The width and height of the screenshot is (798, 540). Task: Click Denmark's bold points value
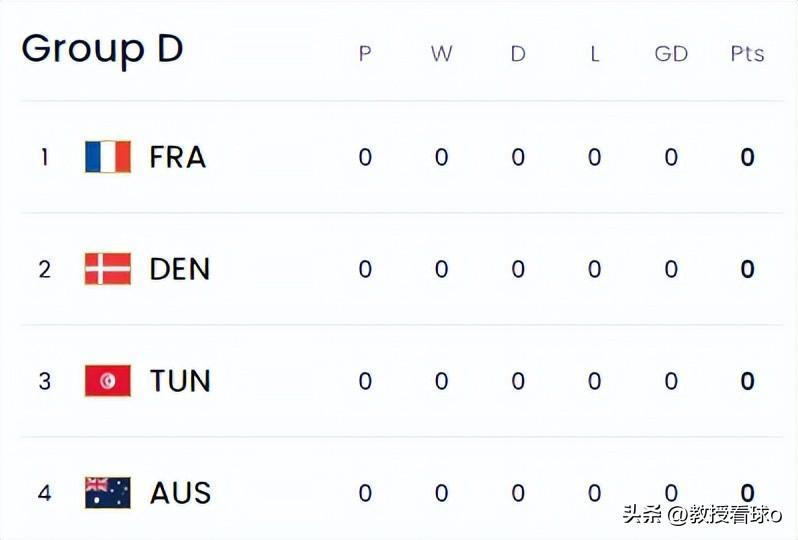point(747,269)
